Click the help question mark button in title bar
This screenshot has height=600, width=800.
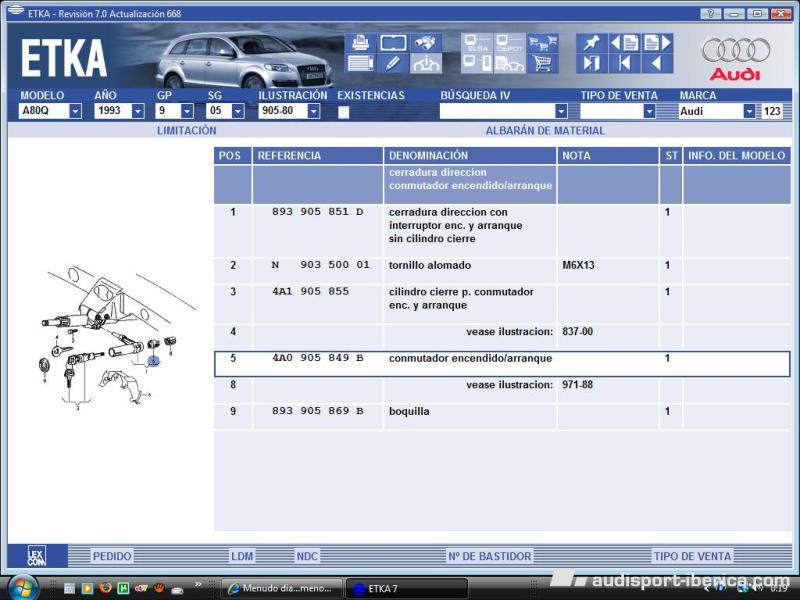711,14
